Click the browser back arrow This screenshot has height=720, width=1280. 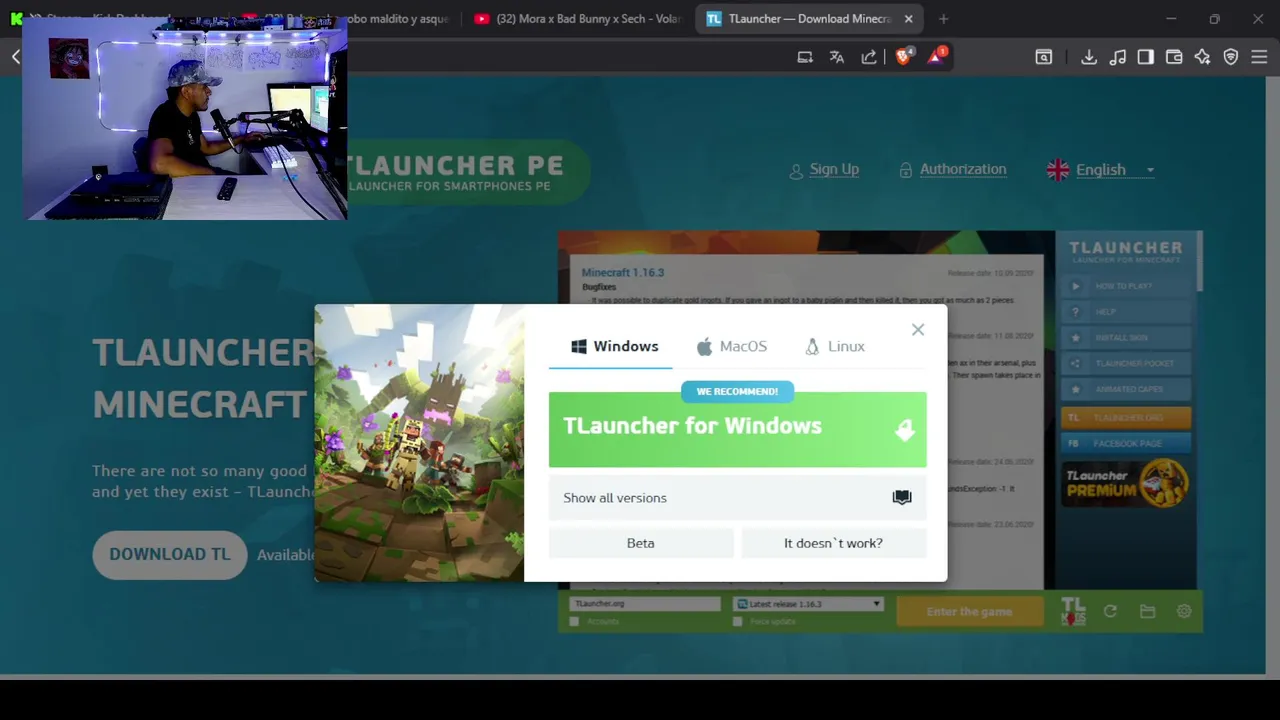click(x=16, y=57)
